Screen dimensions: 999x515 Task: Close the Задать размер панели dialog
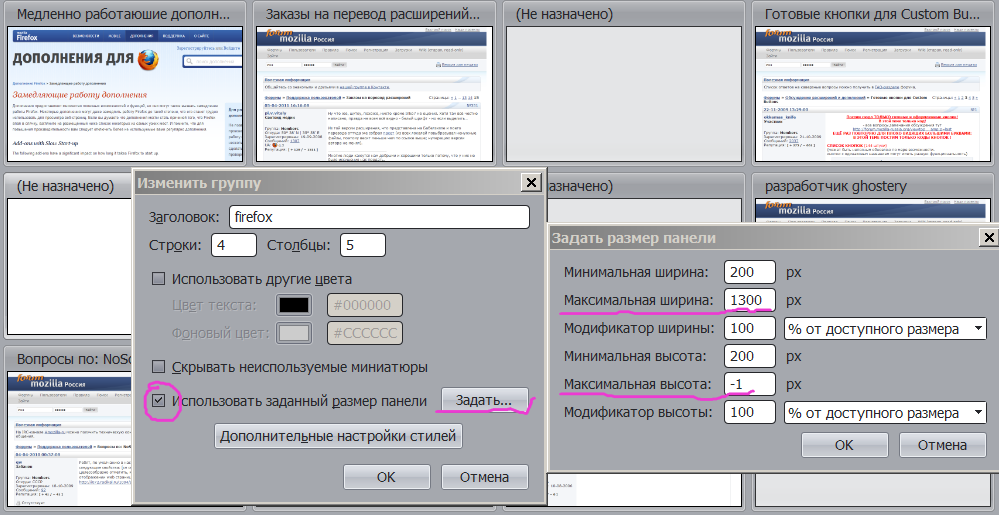pos(988,238)
